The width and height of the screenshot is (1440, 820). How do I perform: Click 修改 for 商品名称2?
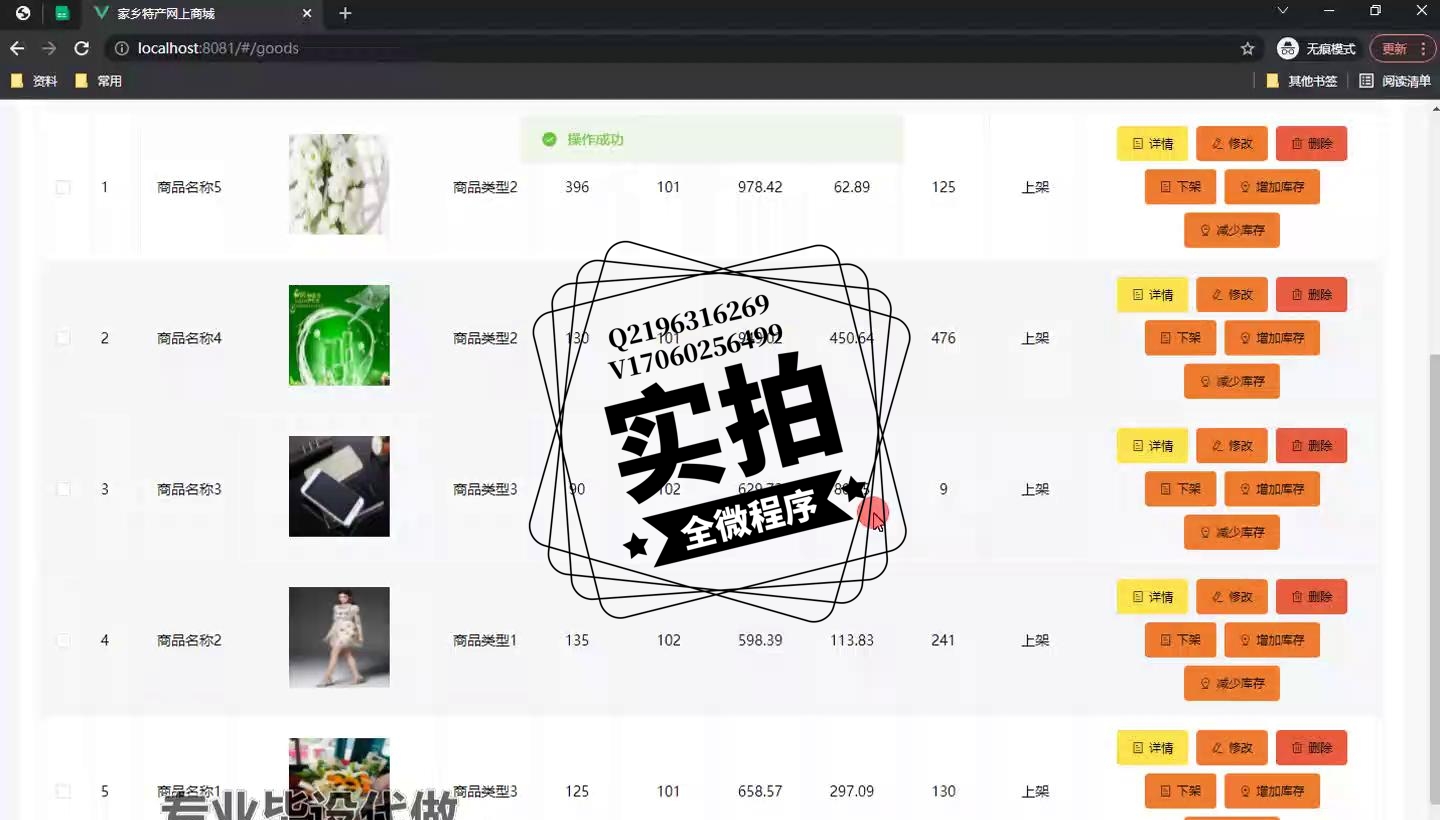tap(1232, 596)
